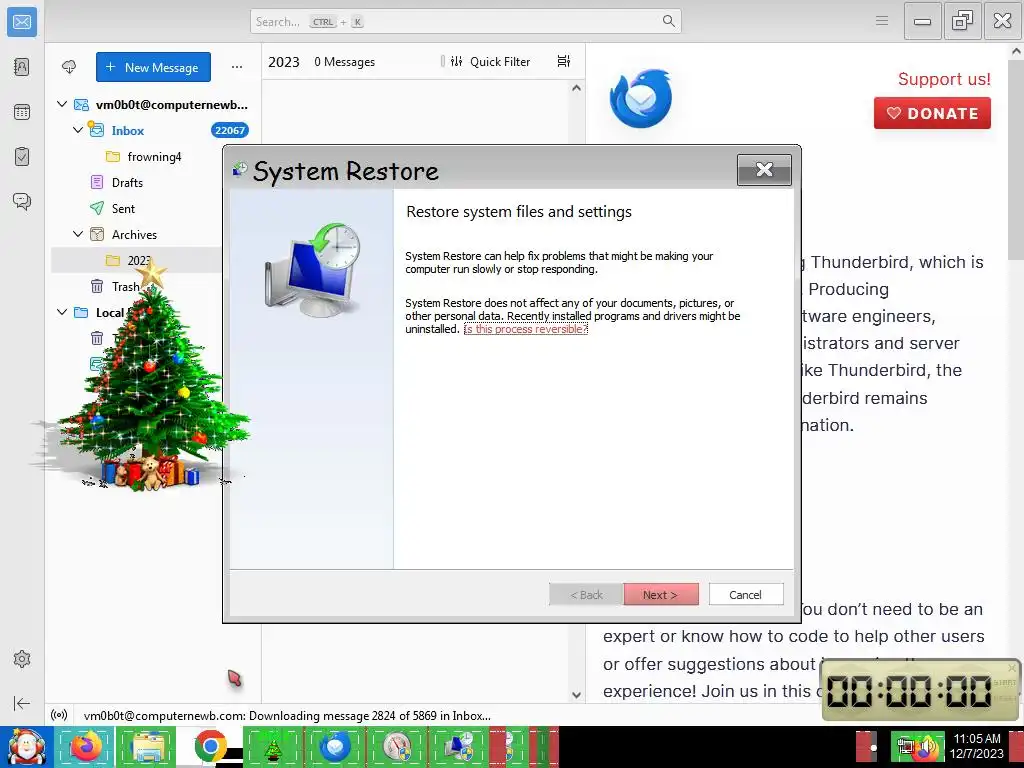This screenshot has width=1024, height=768.
Task: Click the online status icon in status bar
Action: pyautogui.click(x=59, y=715)
